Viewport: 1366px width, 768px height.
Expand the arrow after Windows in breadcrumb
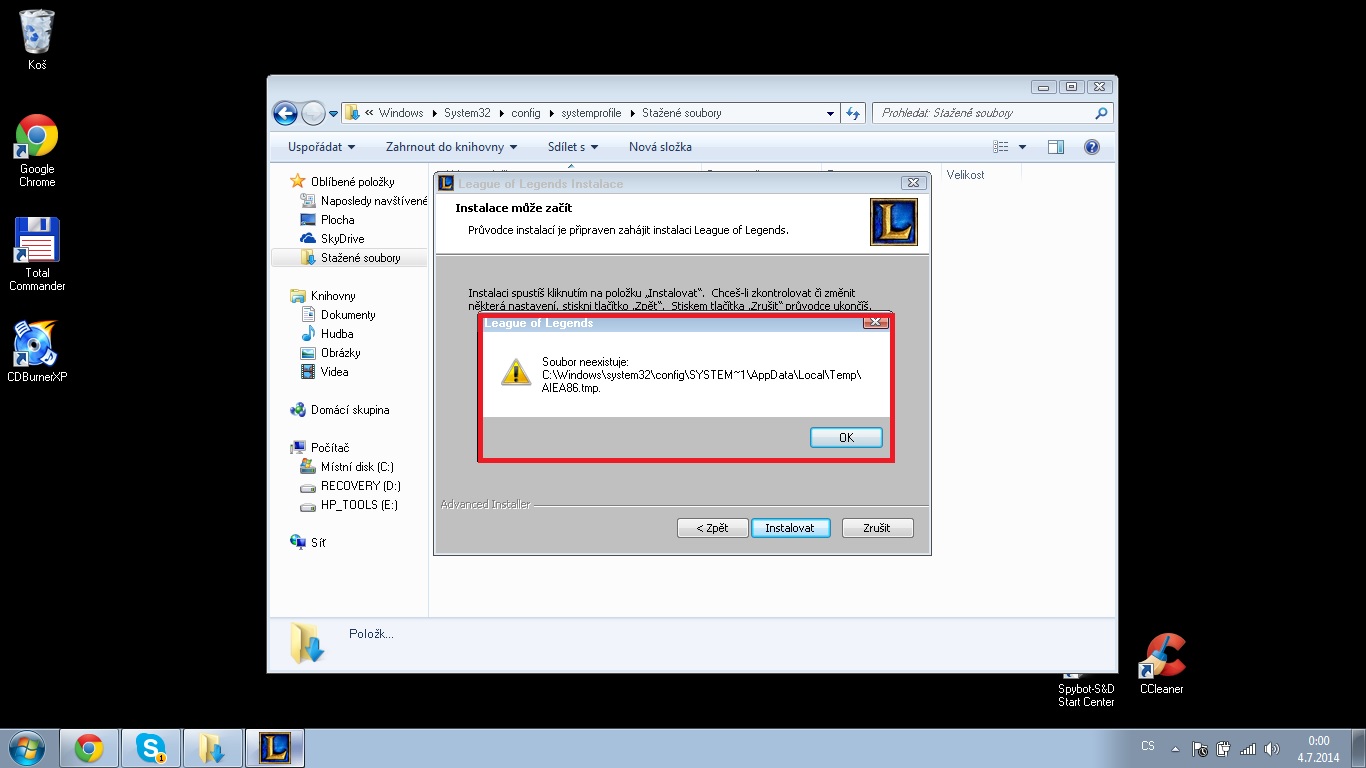pyautogui.click(x=433, y=113)
